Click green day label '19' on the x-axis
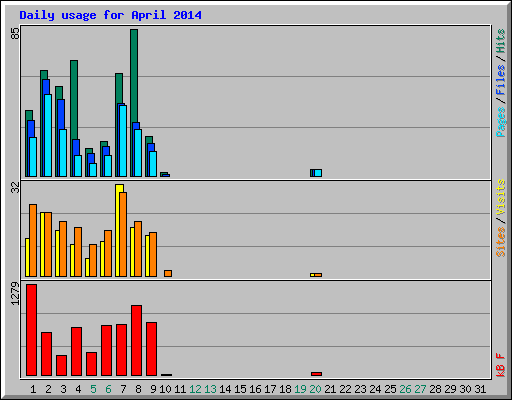Image resolution: width=512 pixels, height=400 pixels. (x=300, y=389)
